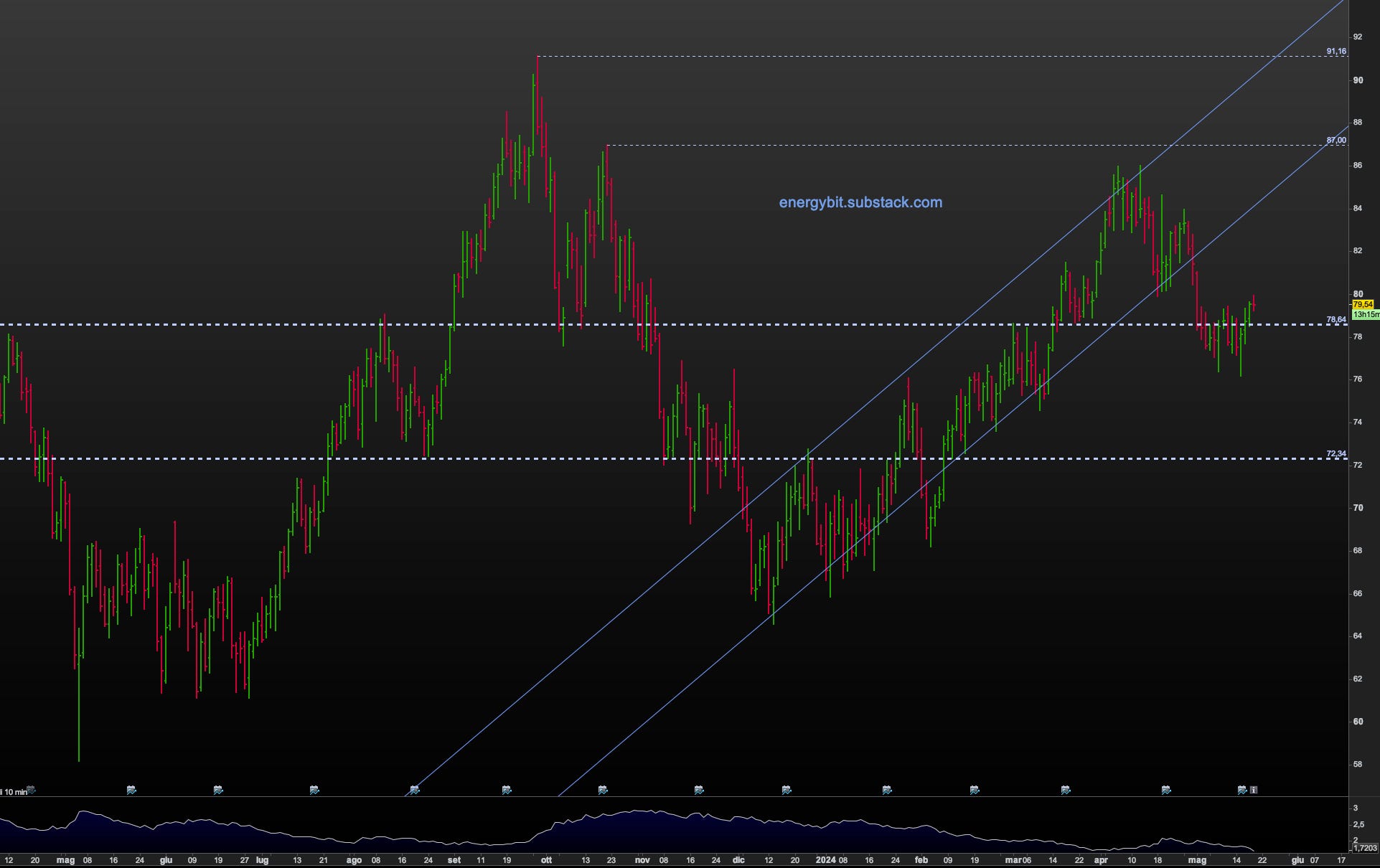Click the calendar event icon near 18 April 2024
The height and width of the screenshot is (868, 1380).
[1166, 790]
